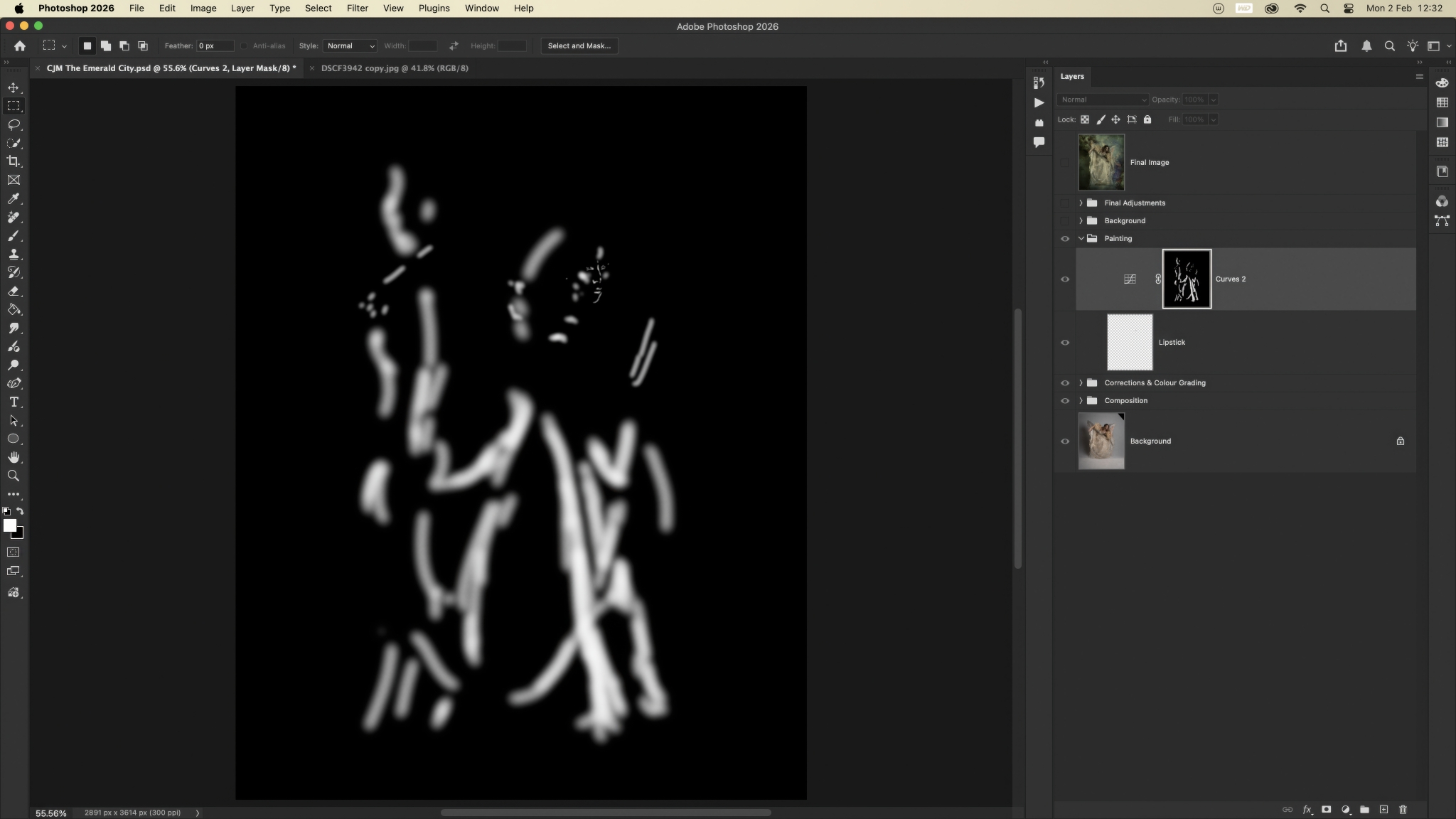This screenshot has width=1456, height=819.
Task: Expand the Final Adjustments group
Action: point(1081,203)
